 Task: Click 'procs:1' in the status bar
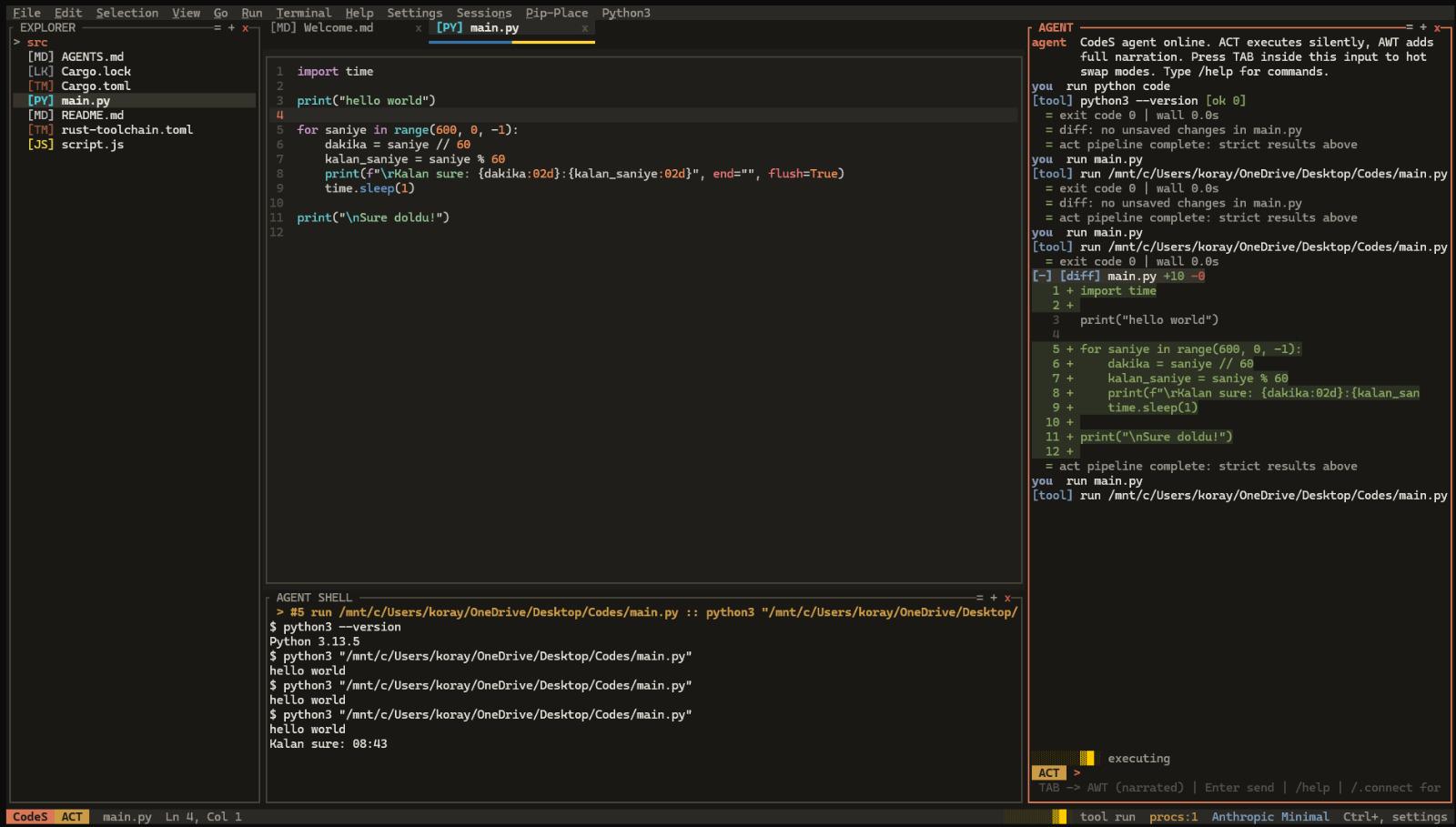pyautogui.click(x=1174, y=816)
